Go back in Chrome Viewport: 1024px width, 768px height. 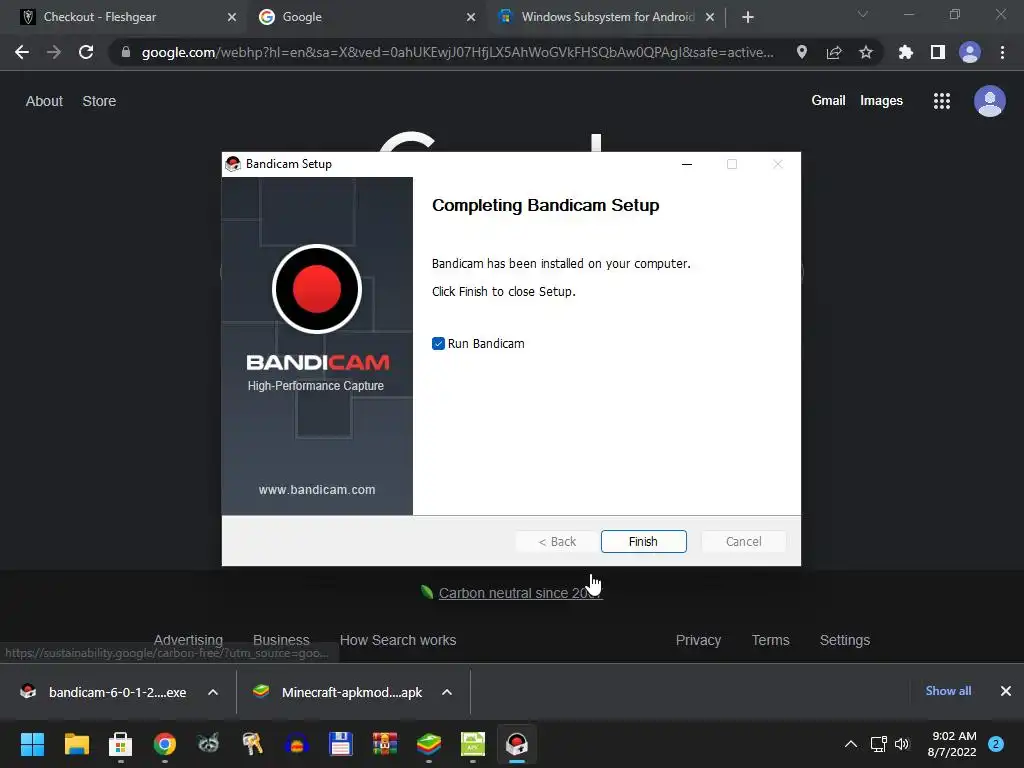[x=22, y=52]
